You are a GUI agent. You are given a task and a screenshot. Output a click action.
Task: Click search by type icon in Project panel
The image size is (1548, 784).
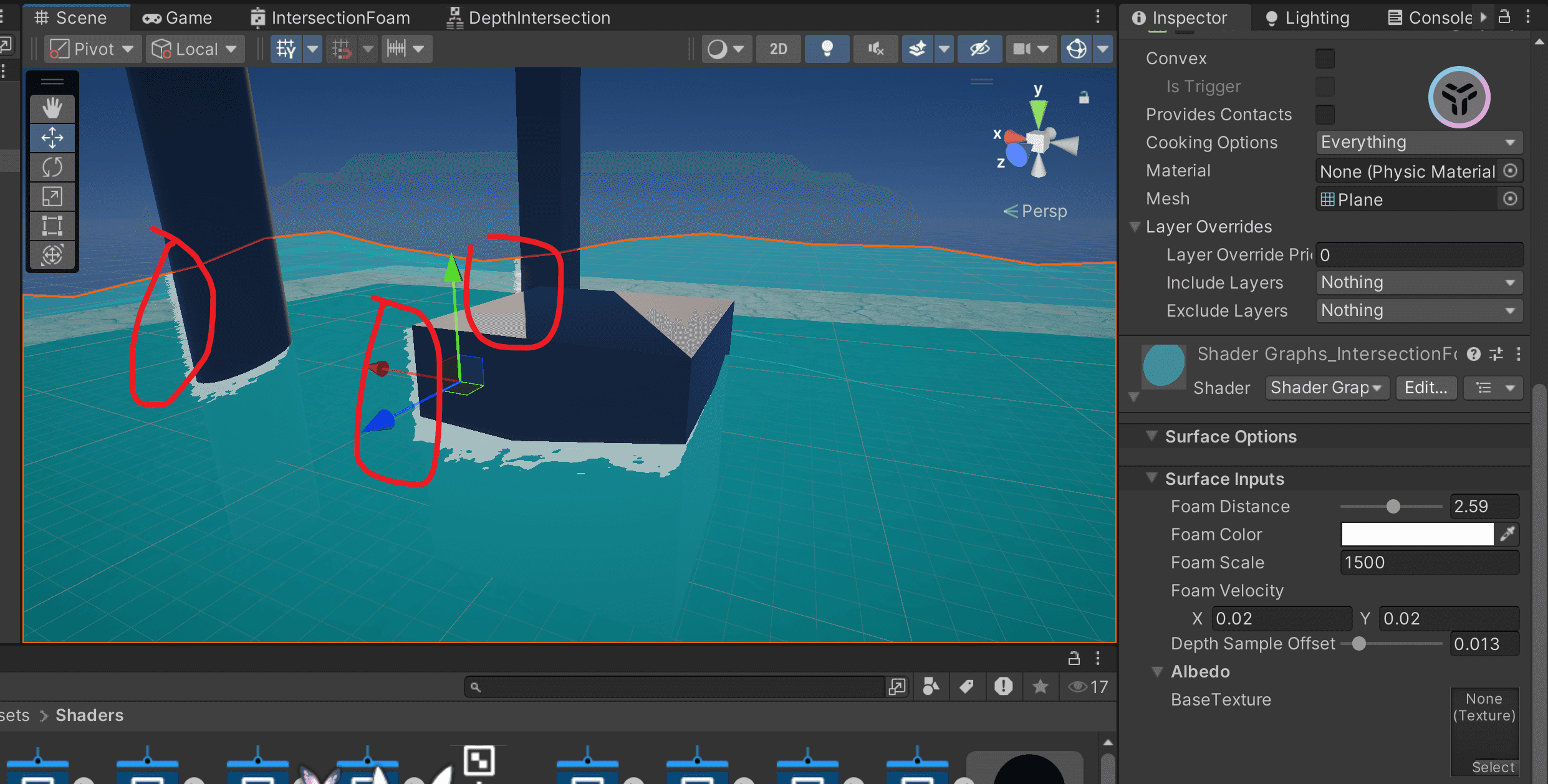[x=931, y=687]
